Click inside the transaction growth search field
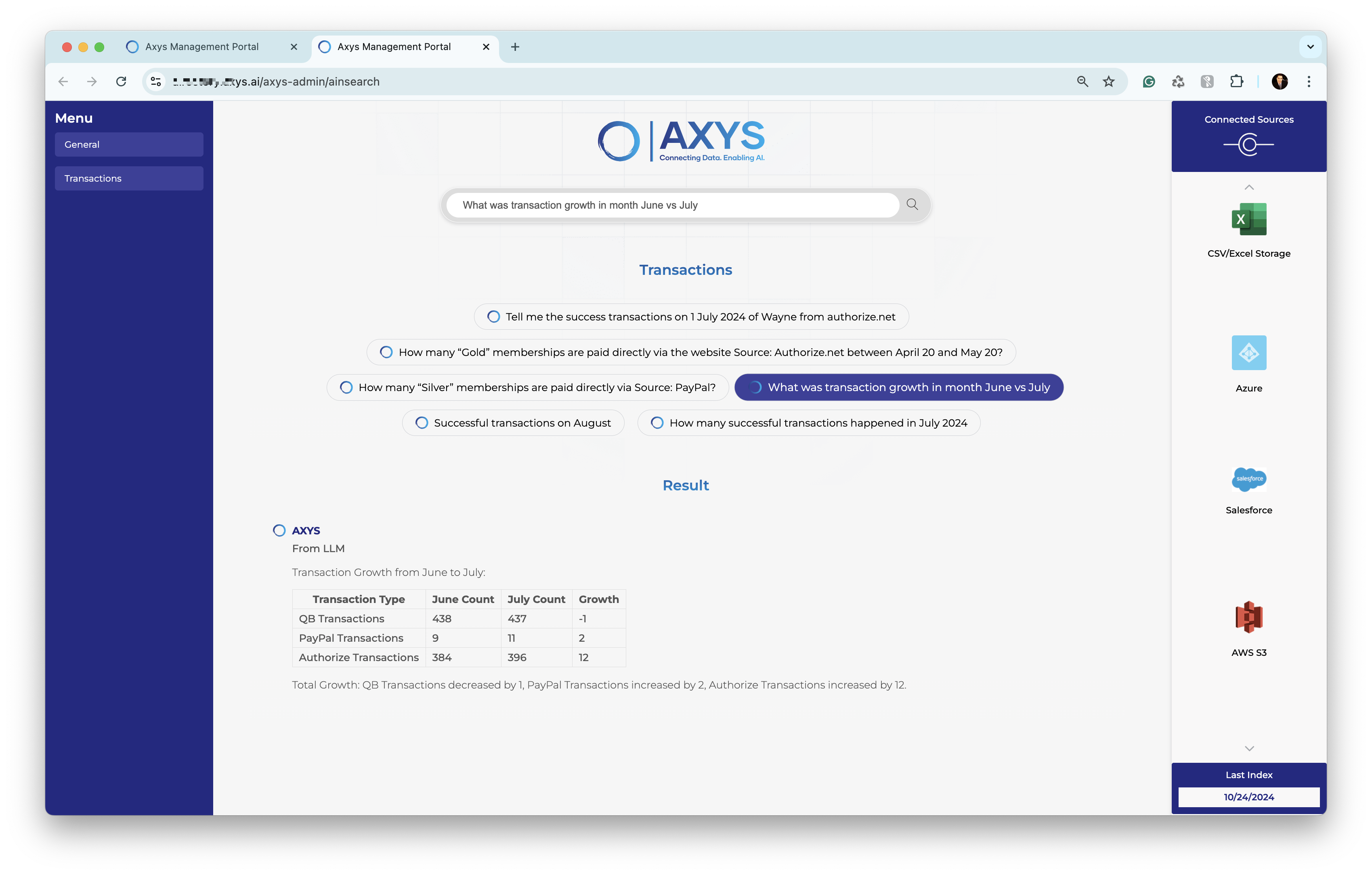Screen dimensions: 1372x875 click(x=672, y=205)
